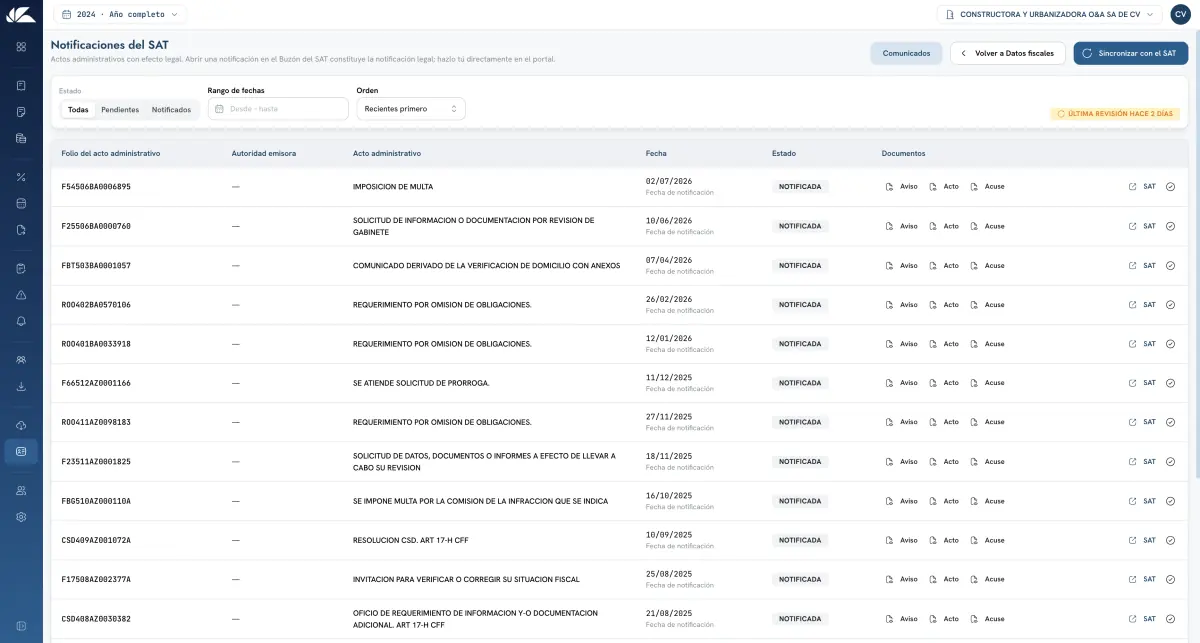Toggle check circle for F25506BA0000760 row
This screenshot has height=643, width=1200.
(x=1170, y=226)
